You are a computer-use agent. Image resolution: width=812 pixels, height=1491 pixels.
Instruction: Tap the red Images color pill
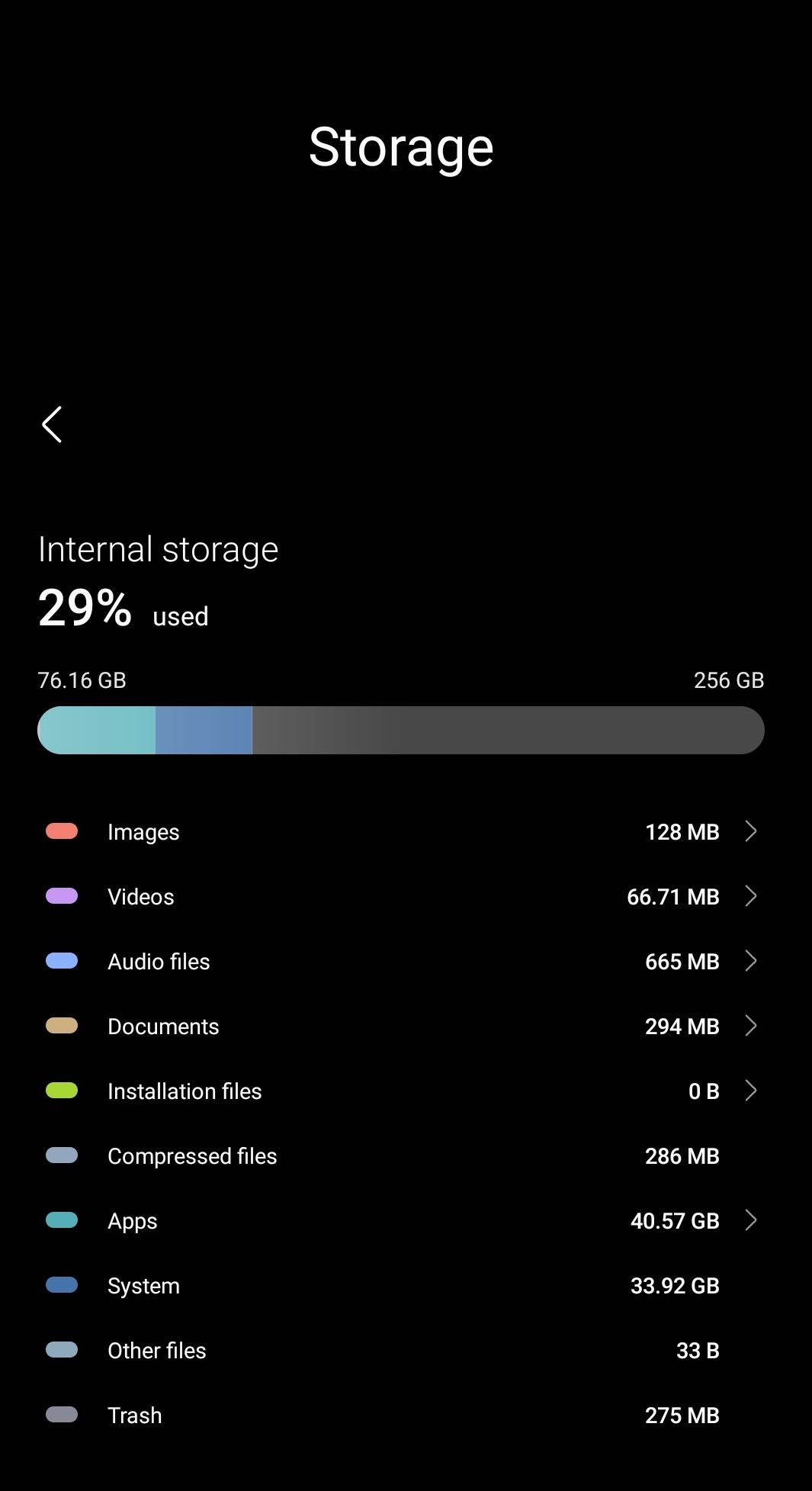click(x=62, y=831)
